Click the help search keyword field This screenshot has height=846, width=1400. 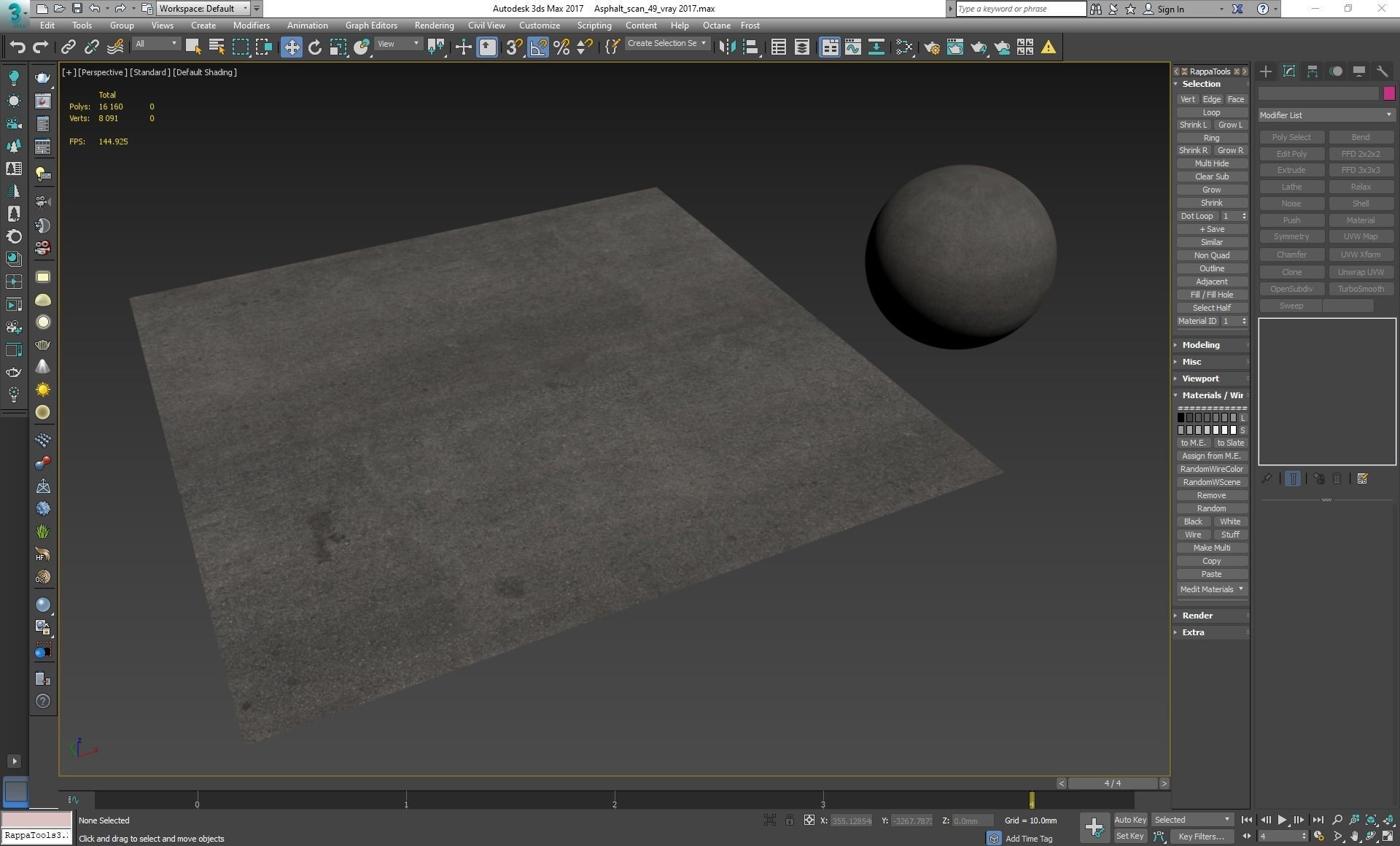(1021, 9)
